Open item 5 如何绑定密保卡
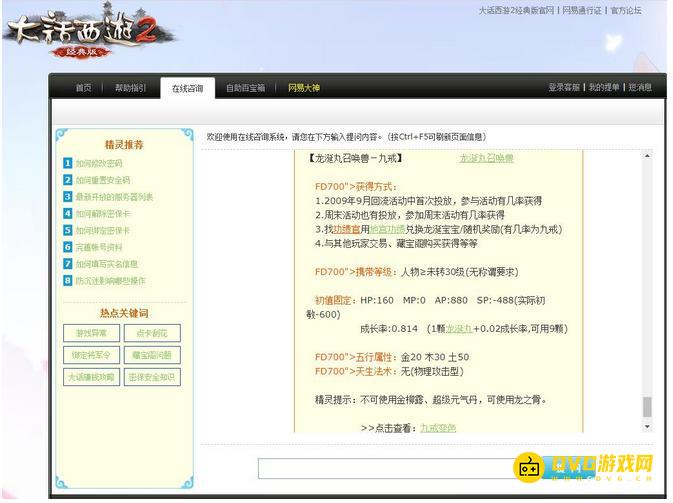The width and height of the screenshot is (673, 503). click(103, 230)
